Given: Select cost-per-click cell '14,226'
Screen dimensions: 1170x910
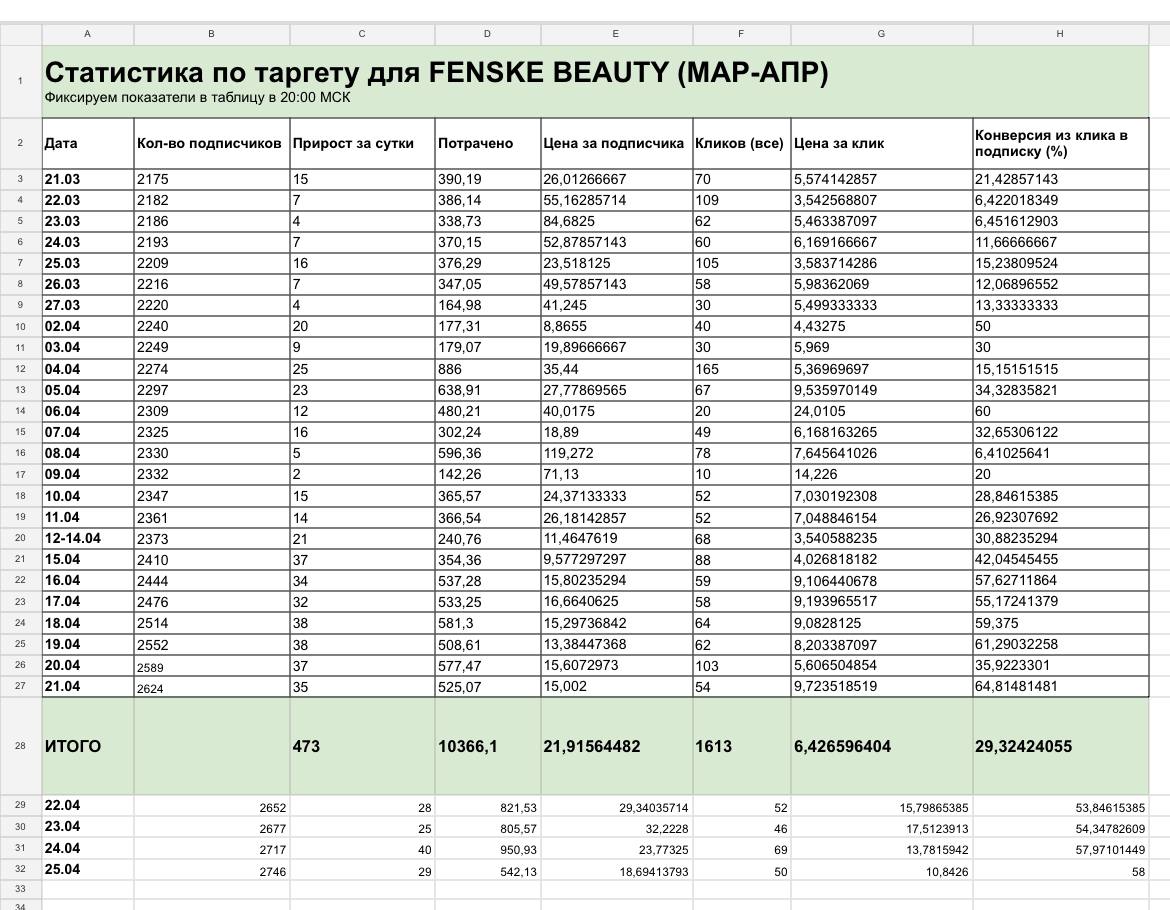Looking at the screenshot, I should point(882,474).
